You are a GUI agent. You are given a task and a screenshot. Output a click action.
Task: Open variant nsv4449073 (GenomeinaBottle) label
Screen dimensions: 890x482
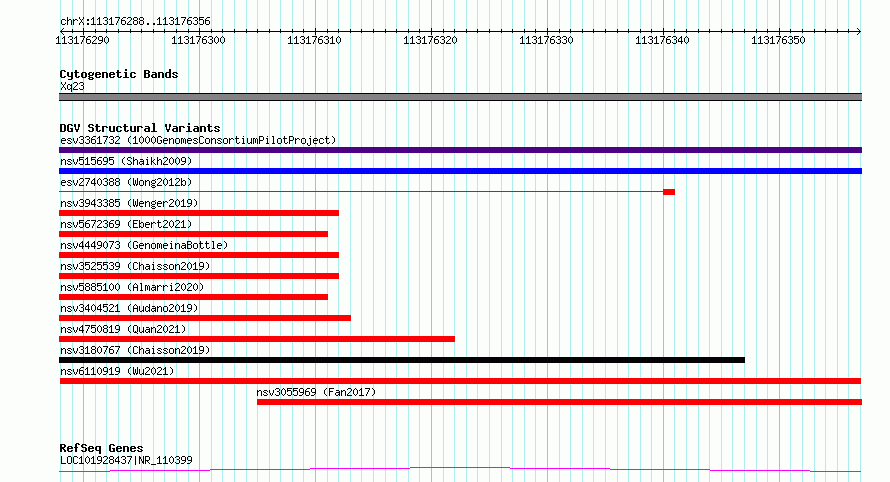point(144,245)
